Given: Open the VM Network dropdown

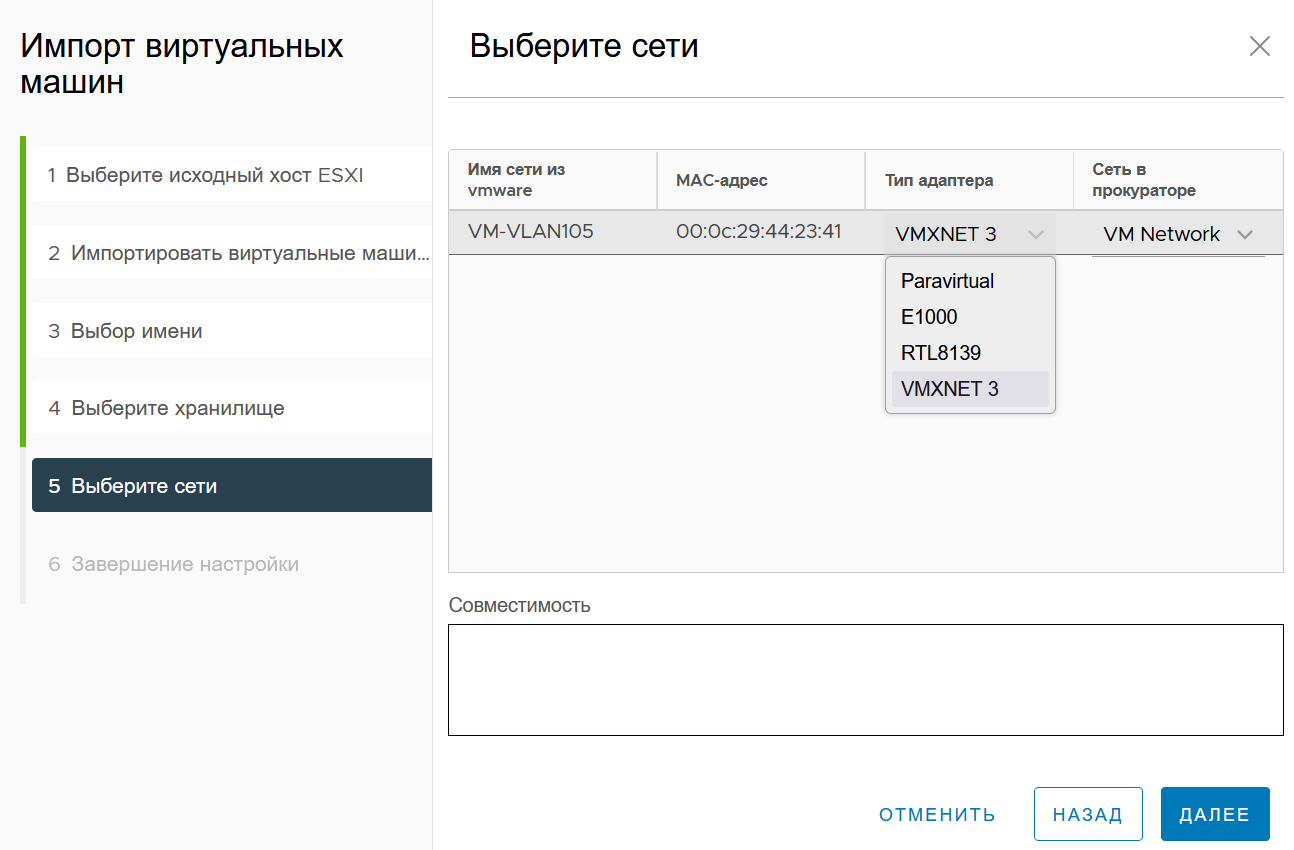Looking at the screenshot, I should coord(1178,234).
